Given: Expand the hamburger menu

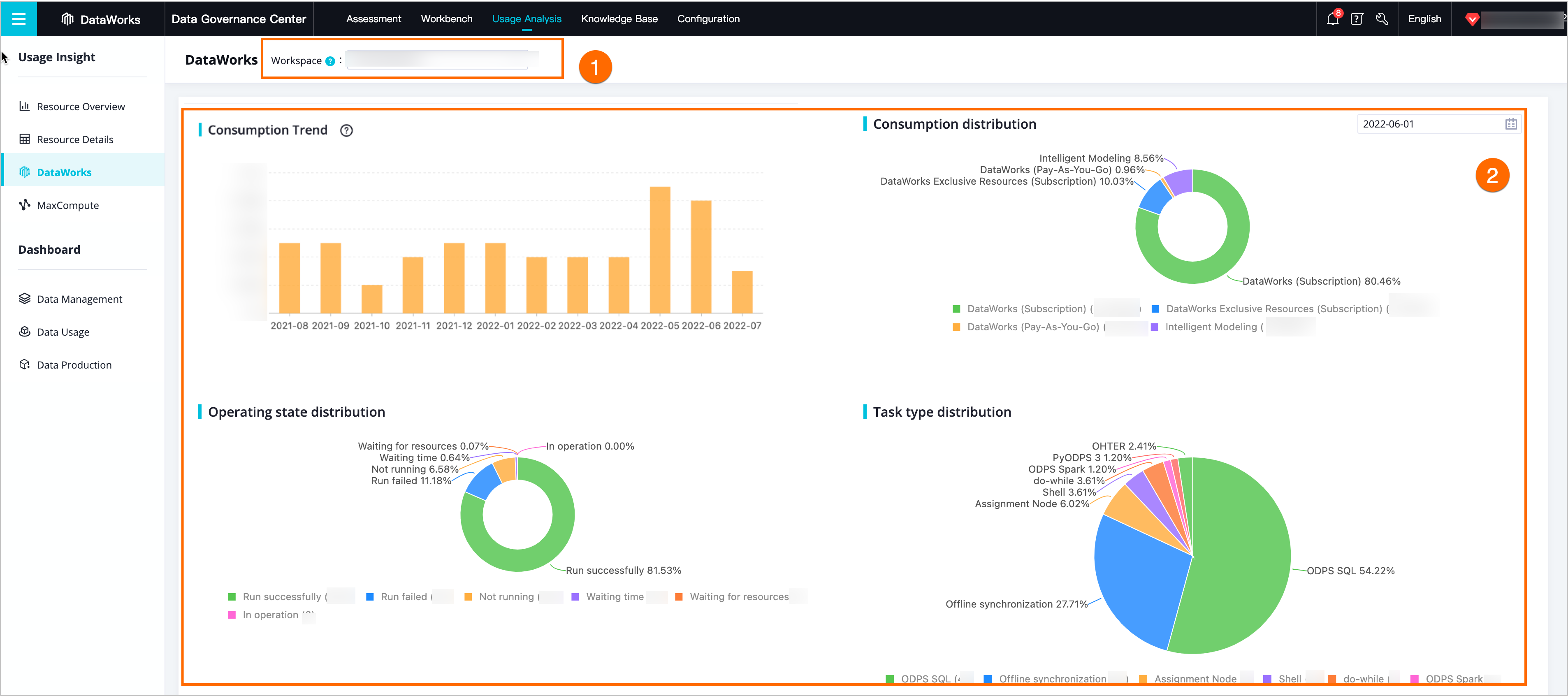Looking at the screenshot, I should click(18, 18).
